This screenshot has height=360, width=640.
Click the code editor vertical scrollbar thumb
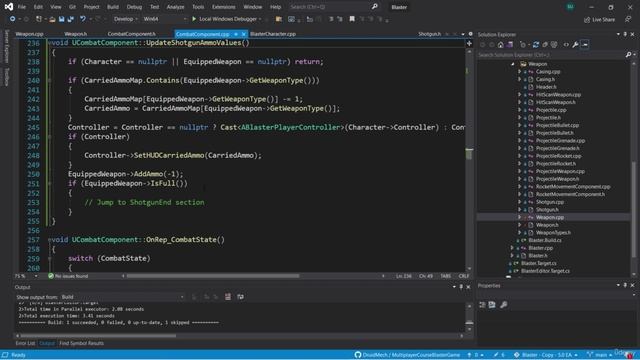point(469,154)
